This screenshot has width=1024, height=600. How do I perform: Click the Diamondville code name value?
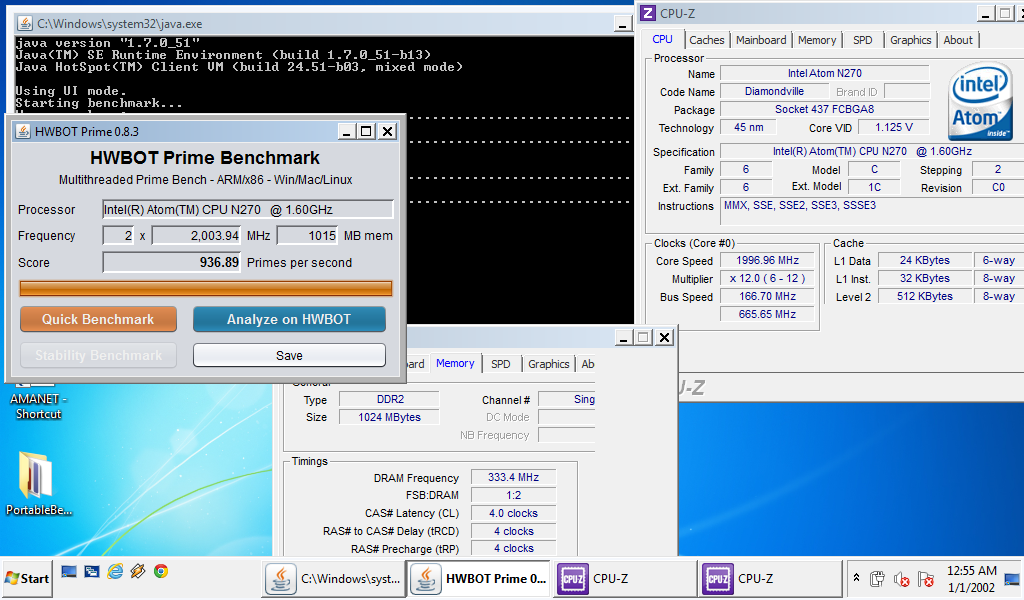point(775,91)
